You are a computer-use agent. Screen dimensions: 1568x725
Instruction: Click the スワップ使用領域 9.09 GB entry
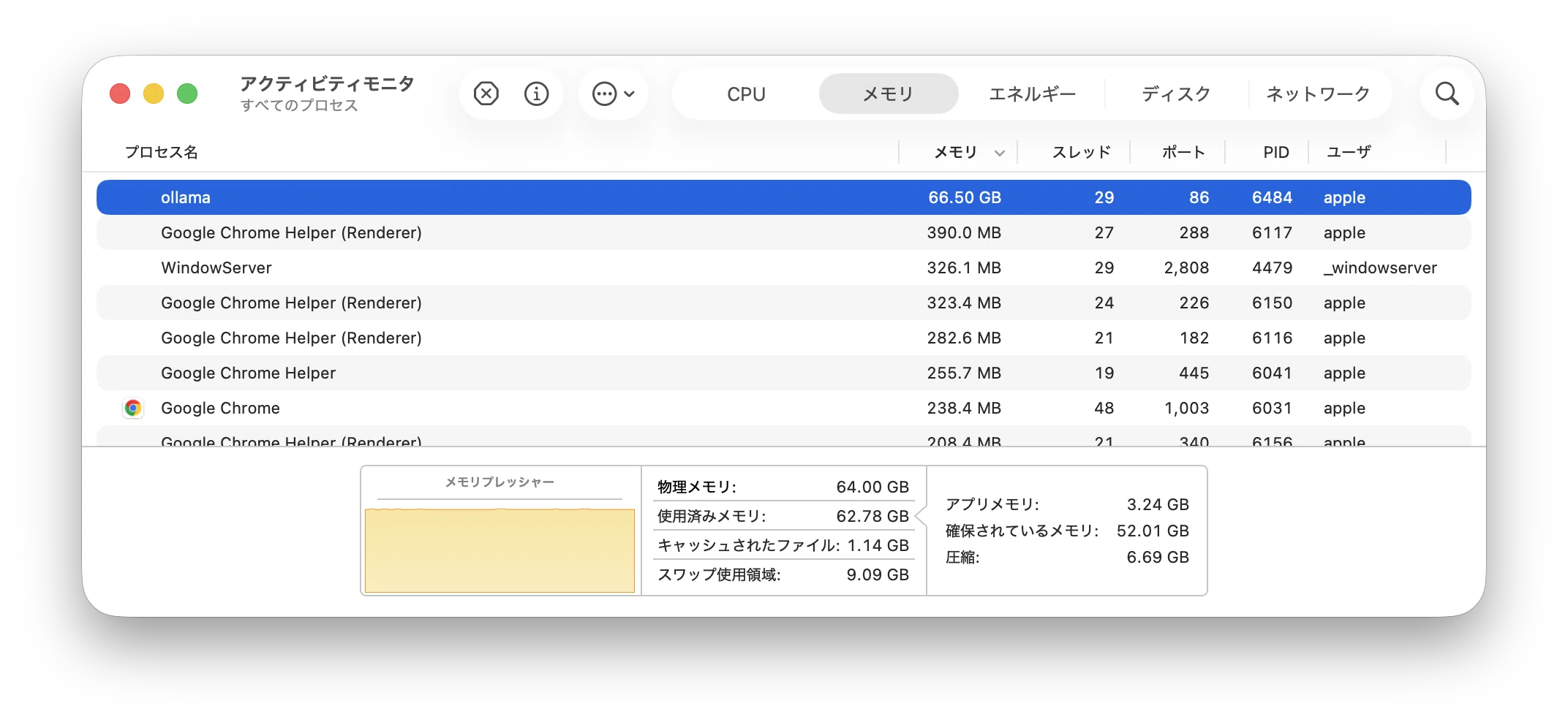point(783,574)
